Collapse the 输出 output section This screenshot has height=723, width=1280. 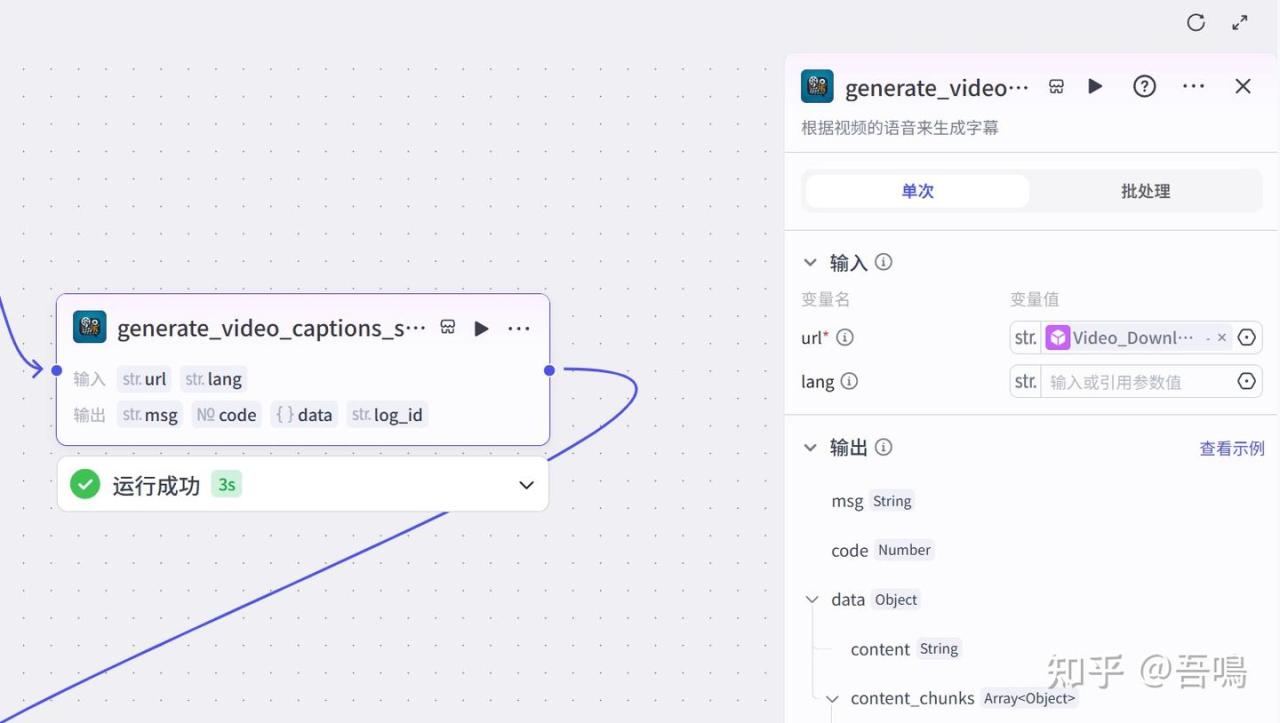pyautogui.click(x=811, y=448)
